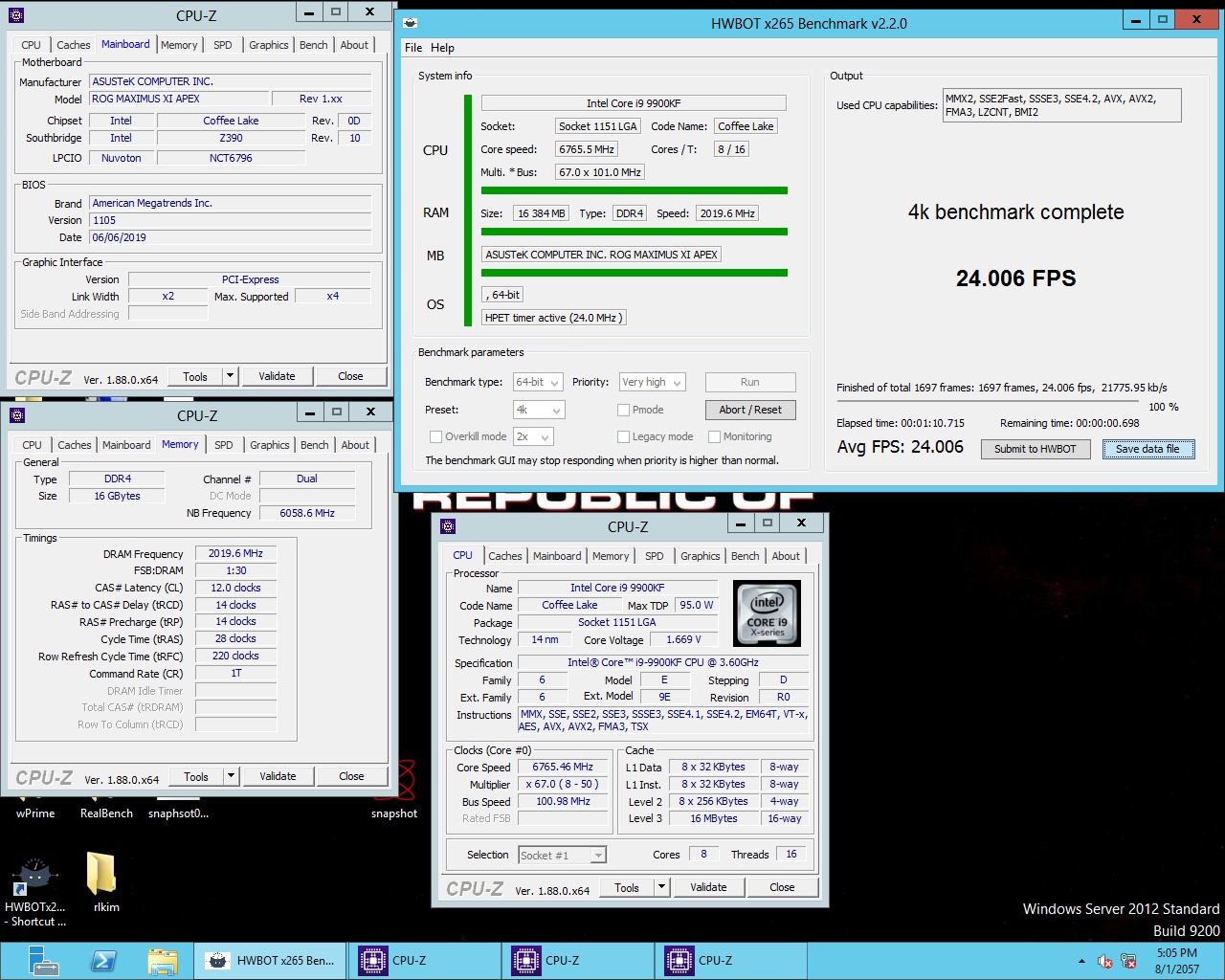Open the Selection Socket #1 dropdown
Screen dimensions: 1225x980
(563, 856)
